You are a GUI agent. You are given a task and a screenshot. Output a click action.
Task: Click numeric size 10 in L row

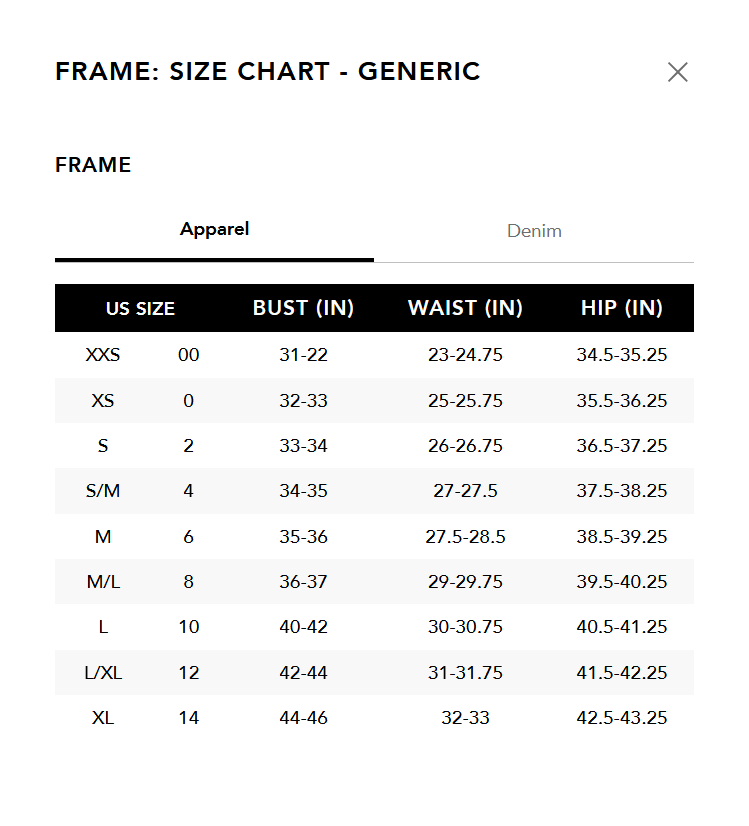click(x=188, y=627)
